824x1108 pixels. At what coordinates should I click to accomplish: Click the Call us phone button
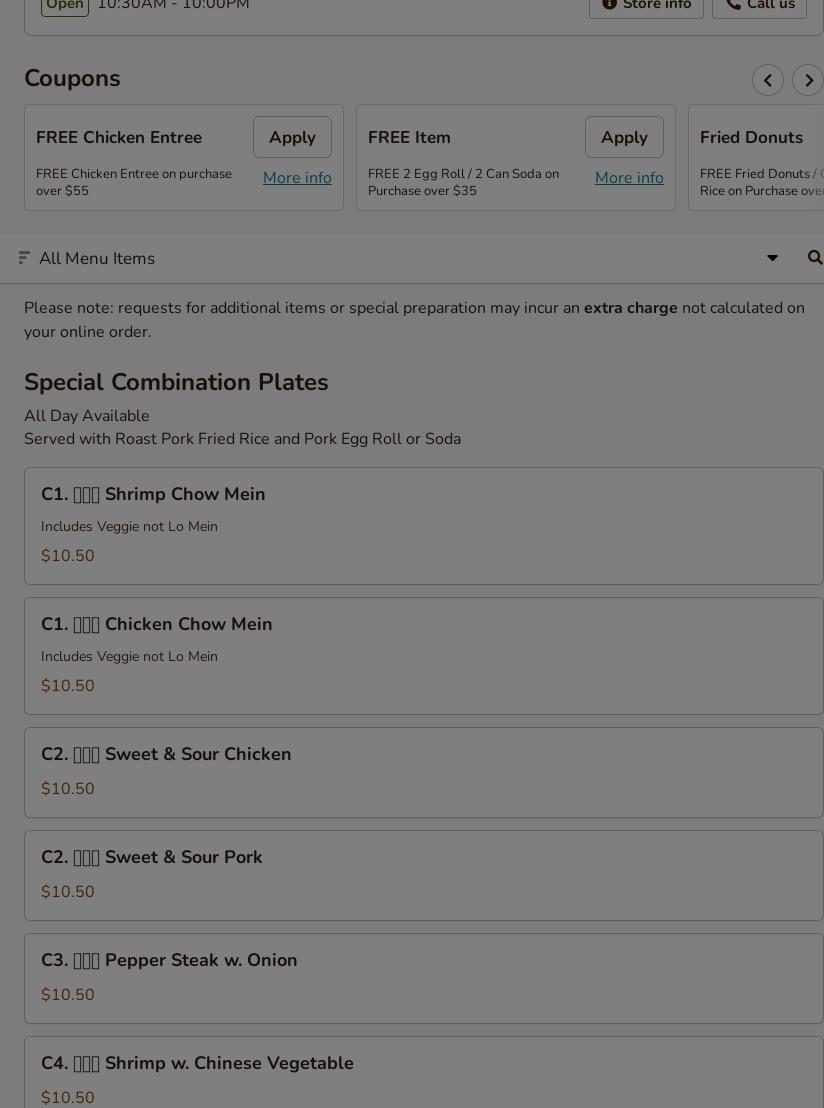click(x=759, y=6)
